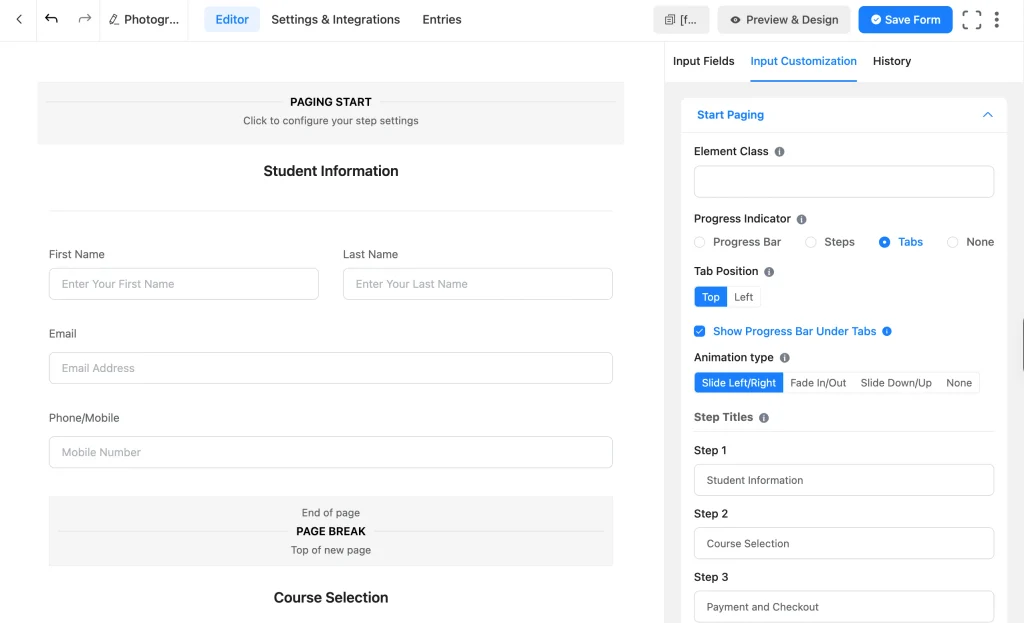Image resolution: width=1024 pixels, height=623 pixels.
Task: Click the Mobile Number input field
Action: [x=330, y=453]
